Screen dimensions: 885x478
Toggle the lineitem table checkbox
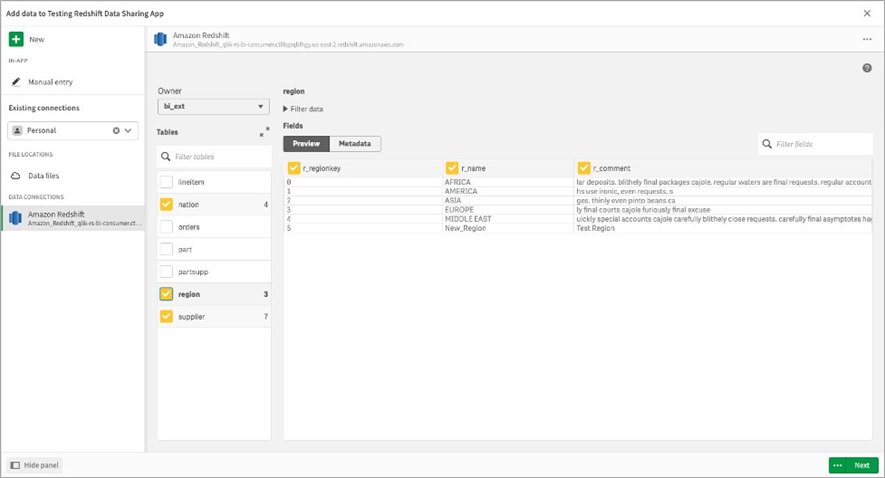pyautogui.click(x=166, y=182)
